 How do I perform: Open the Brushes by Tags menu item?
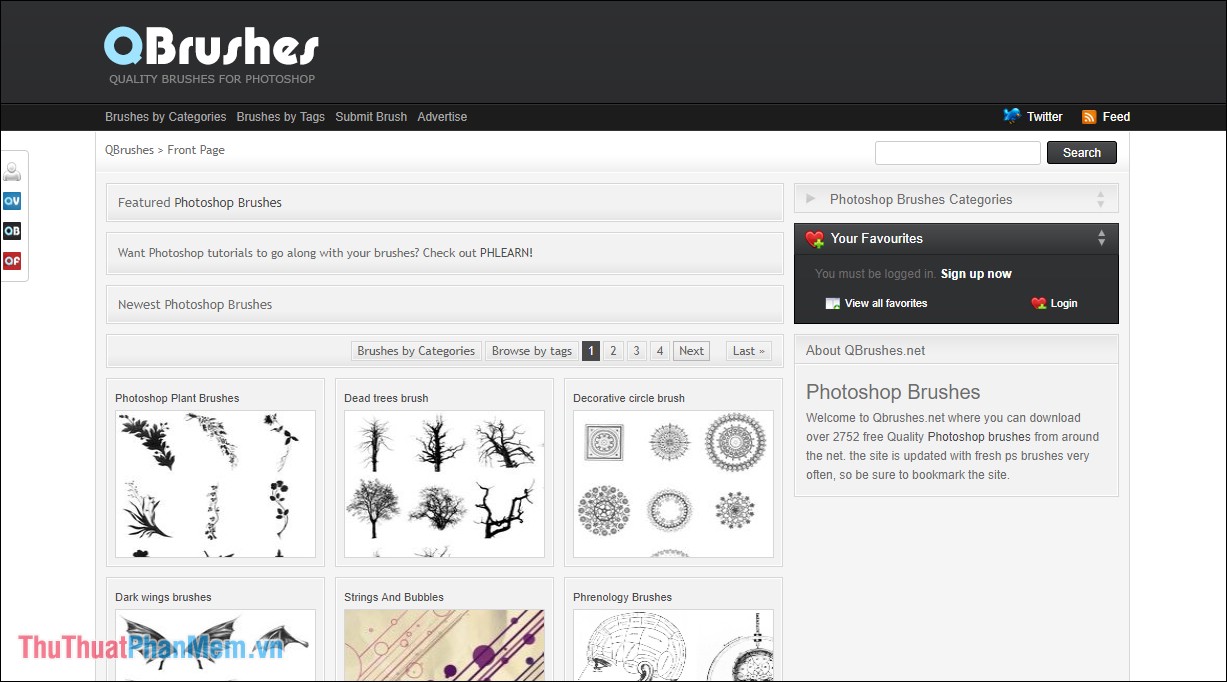click(281, 117)
